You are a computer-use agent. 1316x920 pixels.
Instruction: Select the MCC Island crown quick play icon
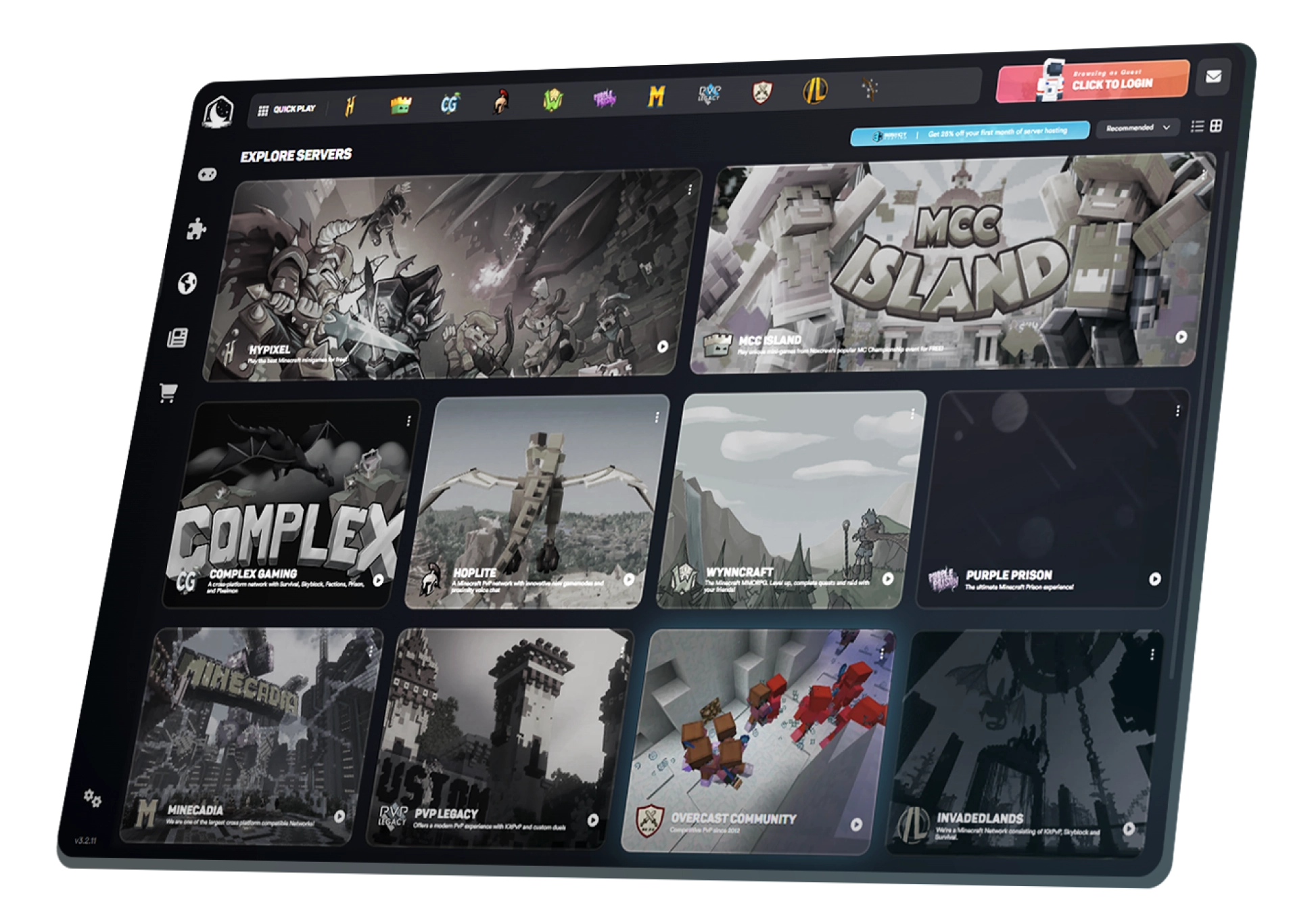pos(401,104)
